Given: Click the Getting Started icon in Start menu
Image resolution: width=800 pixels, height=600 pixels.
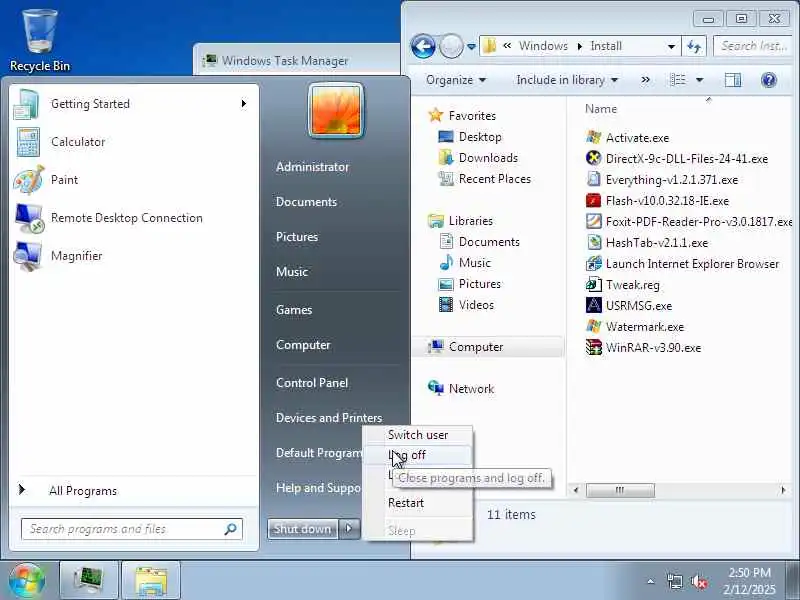Looking at the screenshot, I should 26,104.
